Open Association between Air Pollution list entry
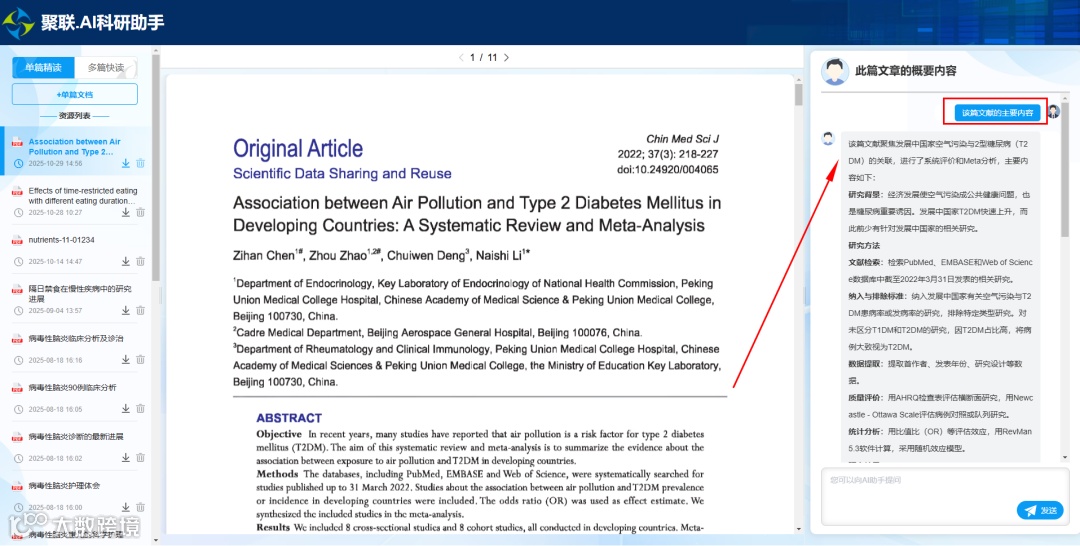 (x=74, y=151)
